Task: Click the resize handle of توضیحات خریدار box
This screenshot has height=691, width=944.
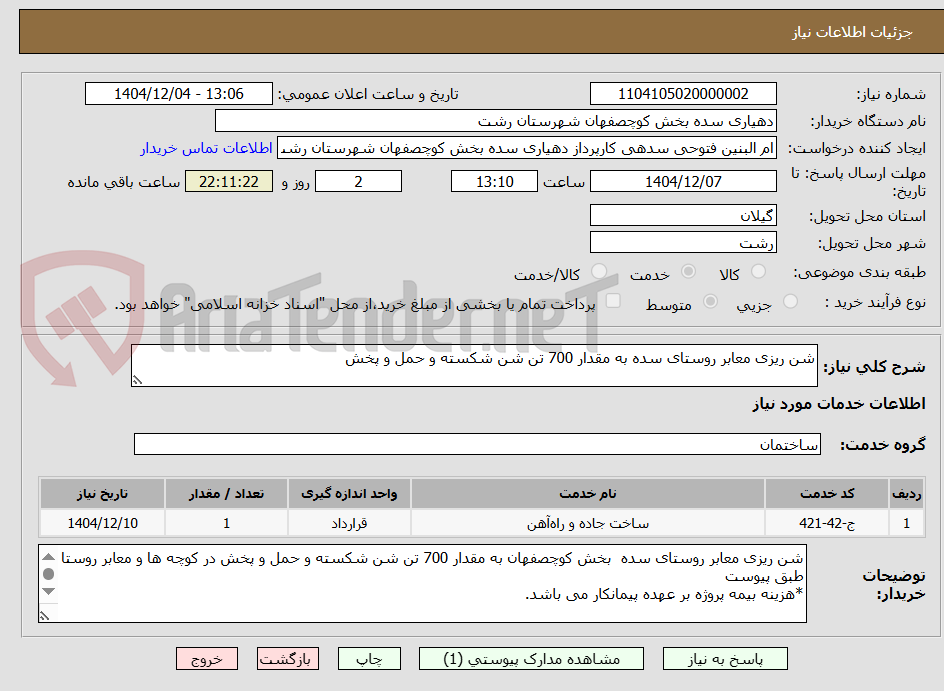Action: pyautogui.click(x=45, y=616)
